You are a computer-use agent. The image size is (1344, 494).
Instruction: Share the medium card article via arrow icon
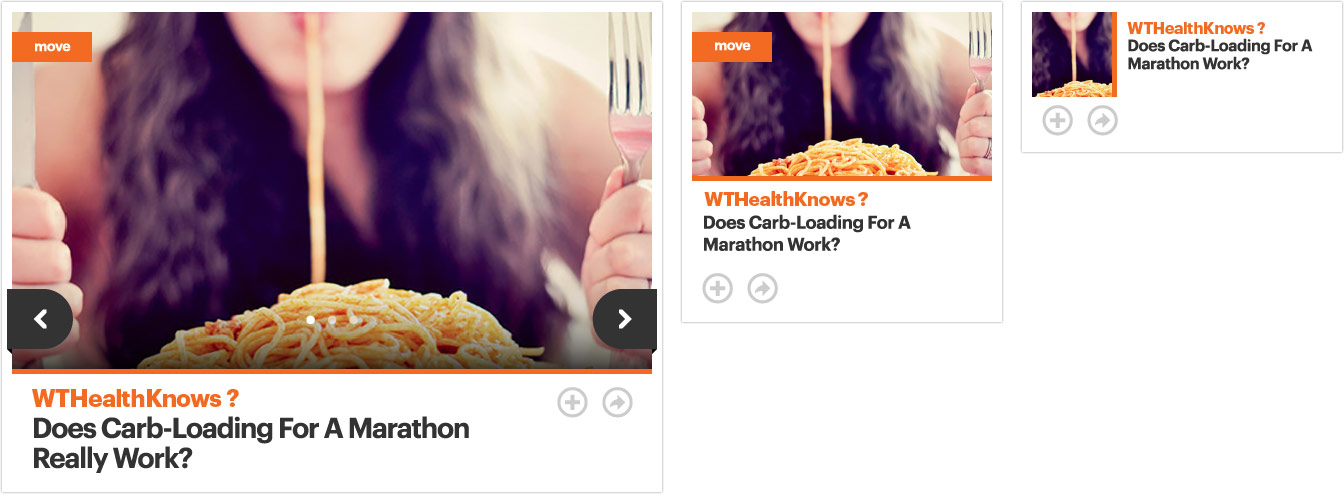(x=763, y=289)
